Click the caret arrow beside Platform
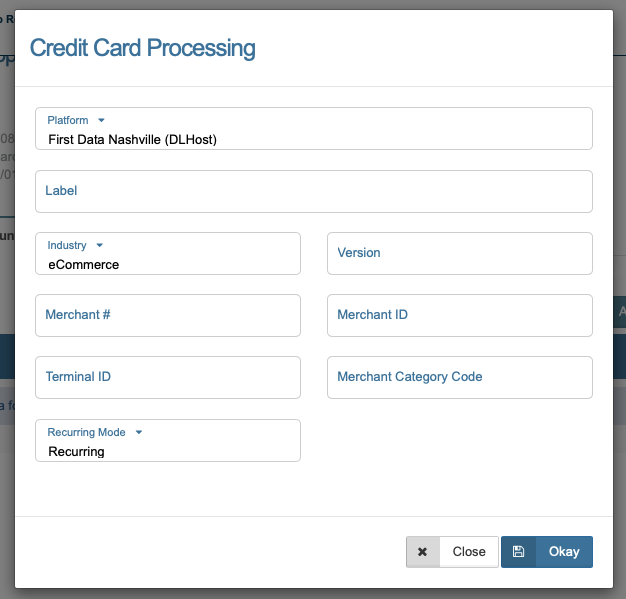This screenshot has height=599, width=626. (101, 121)
